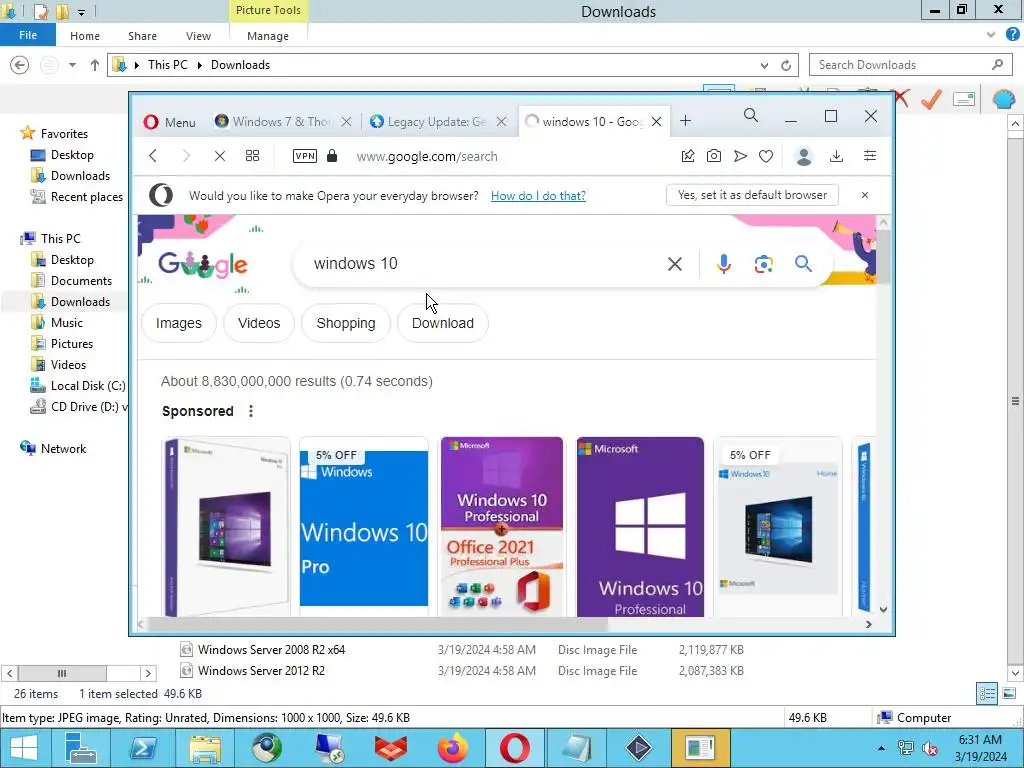Open Opera Speed Dial start page grid

(x=252, y=156)
